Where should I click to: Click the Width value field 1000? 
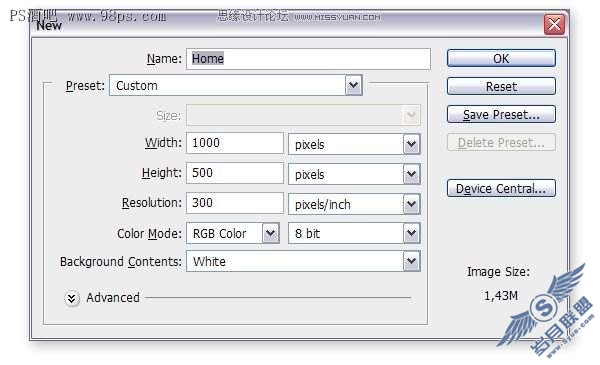(x=235, y=143)
